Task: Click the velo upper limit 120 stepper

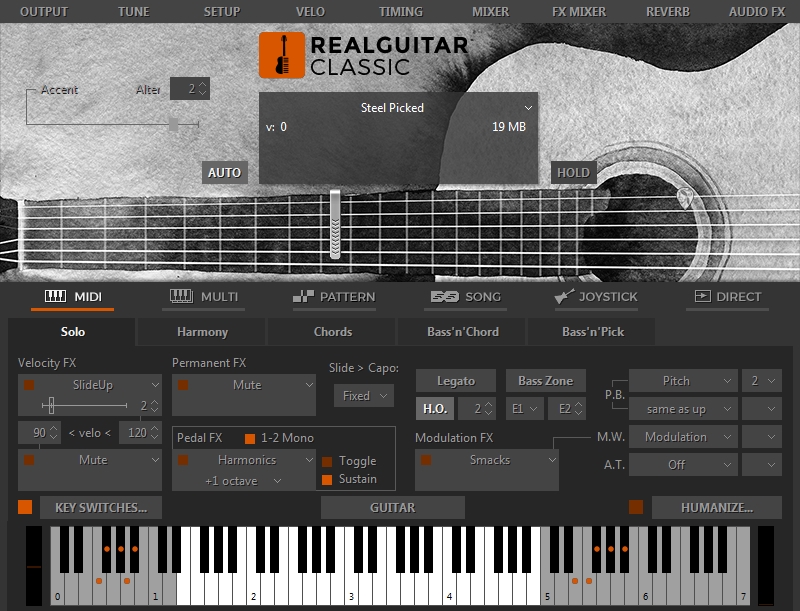Action: (155, 432)
